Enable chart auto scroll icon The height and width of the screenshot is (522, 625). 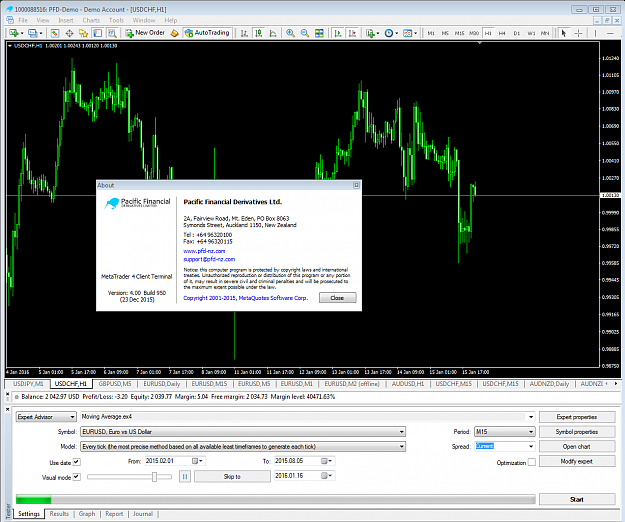[338, 33]
